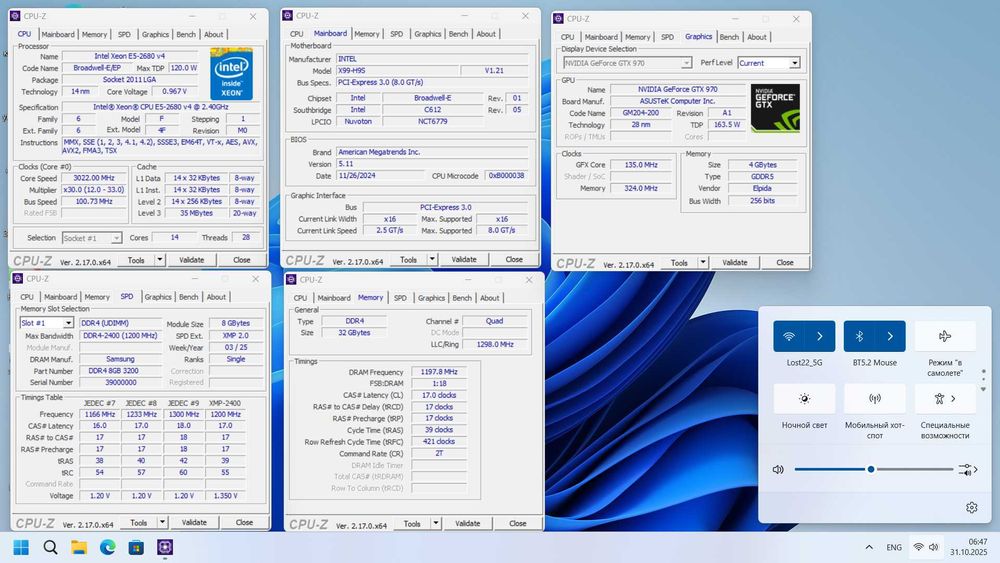Click the BIOS date 11/26/2024 value
1000x563 pixels.
[379, 175]
